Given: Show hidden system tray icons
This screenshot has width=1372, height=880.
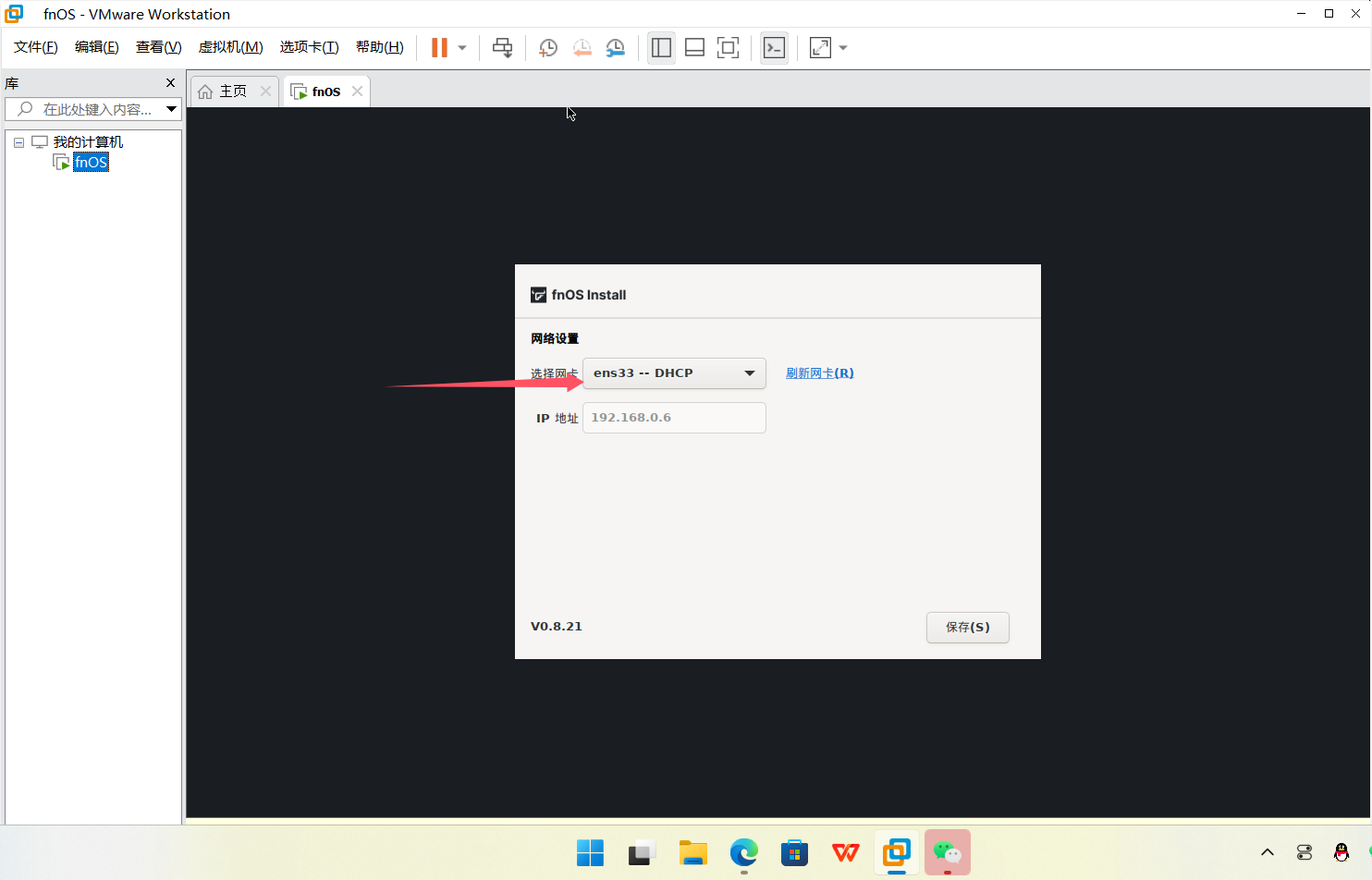Looking at the screenshot, I should tap(1268, 852).
